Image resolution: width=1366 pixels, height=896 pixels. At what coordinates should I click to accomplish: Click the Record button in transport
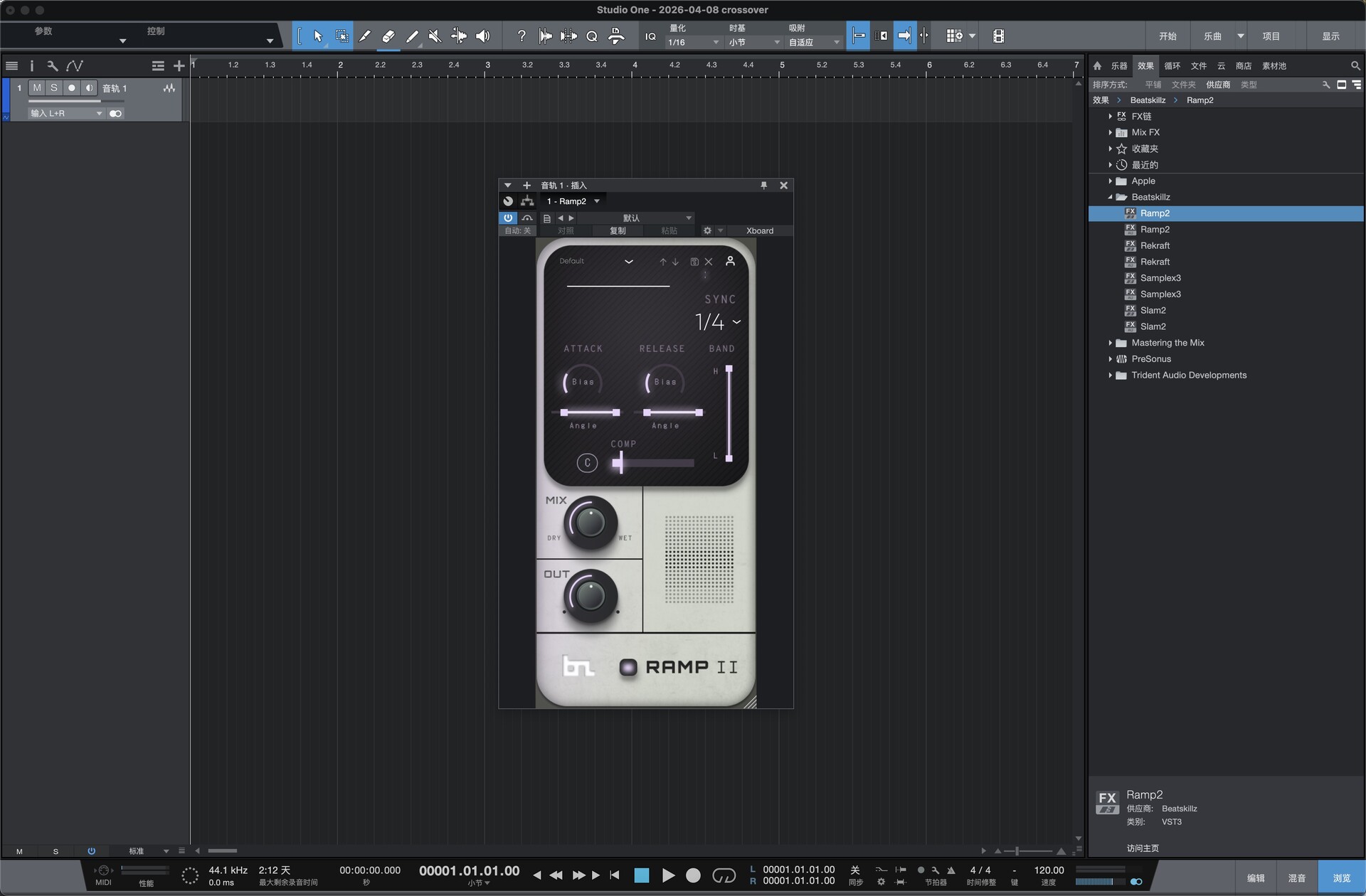pos(693,875)
